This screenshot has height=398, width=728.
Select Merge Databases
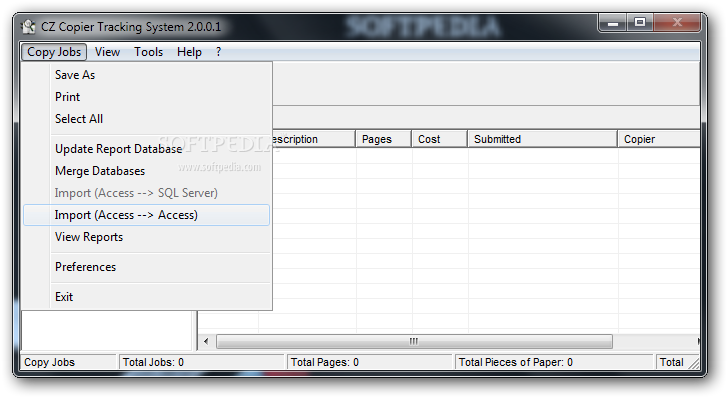pos(147,171)
